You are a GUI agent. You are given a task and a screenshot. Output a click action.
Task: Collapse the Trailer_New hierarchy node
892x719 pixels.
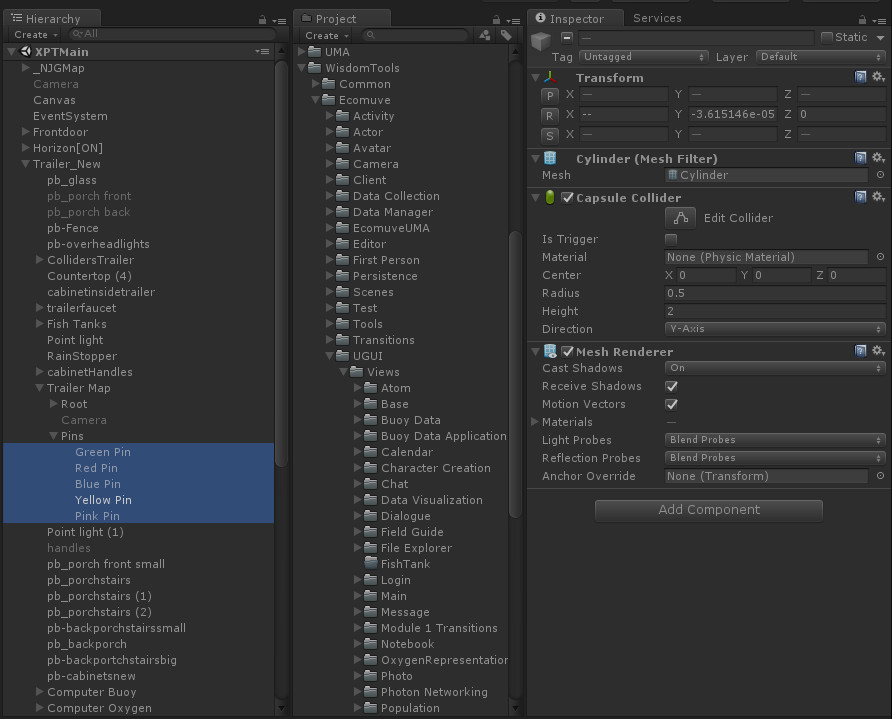click(x=26, y=164)
